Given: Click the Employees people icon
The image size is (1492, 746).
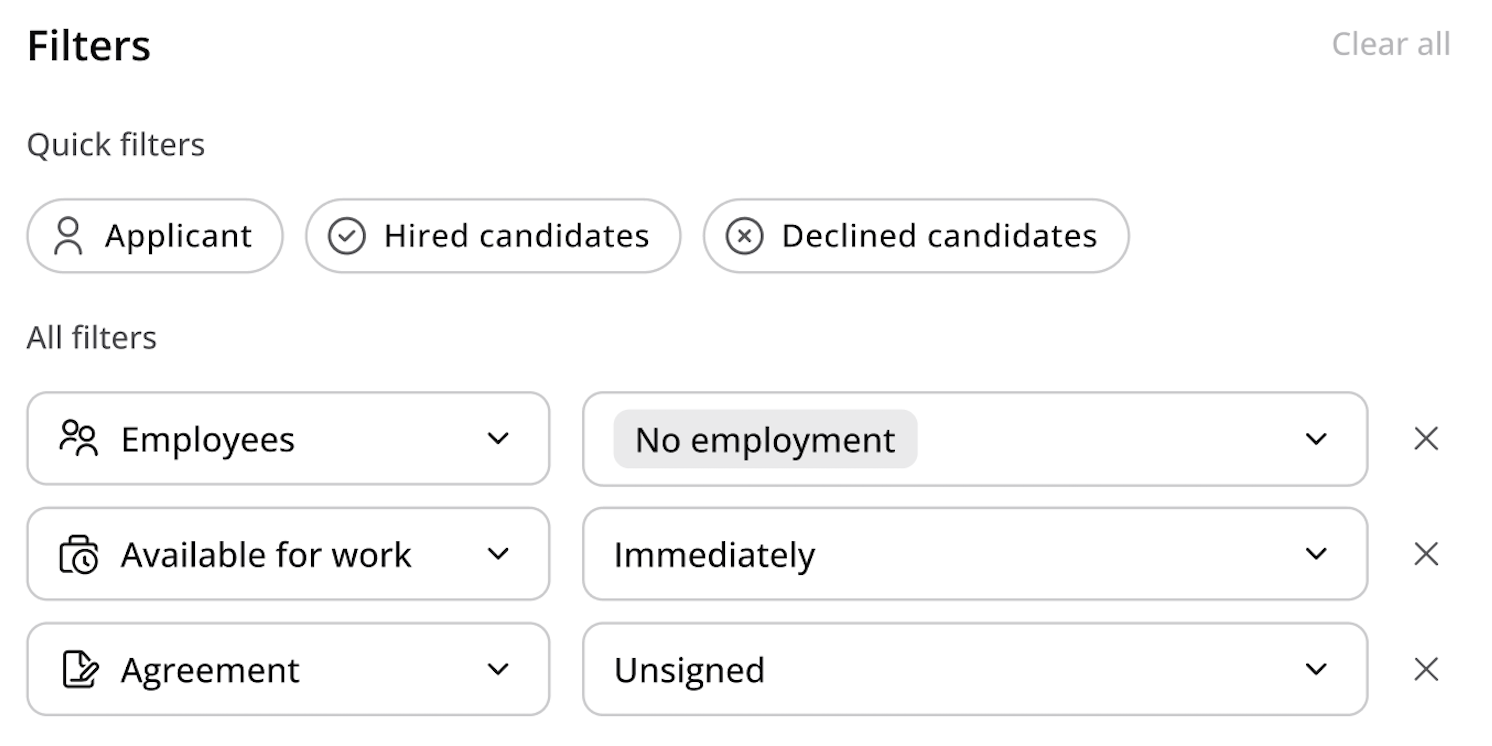Looking at the screenshot, I should tap(79, 439).
